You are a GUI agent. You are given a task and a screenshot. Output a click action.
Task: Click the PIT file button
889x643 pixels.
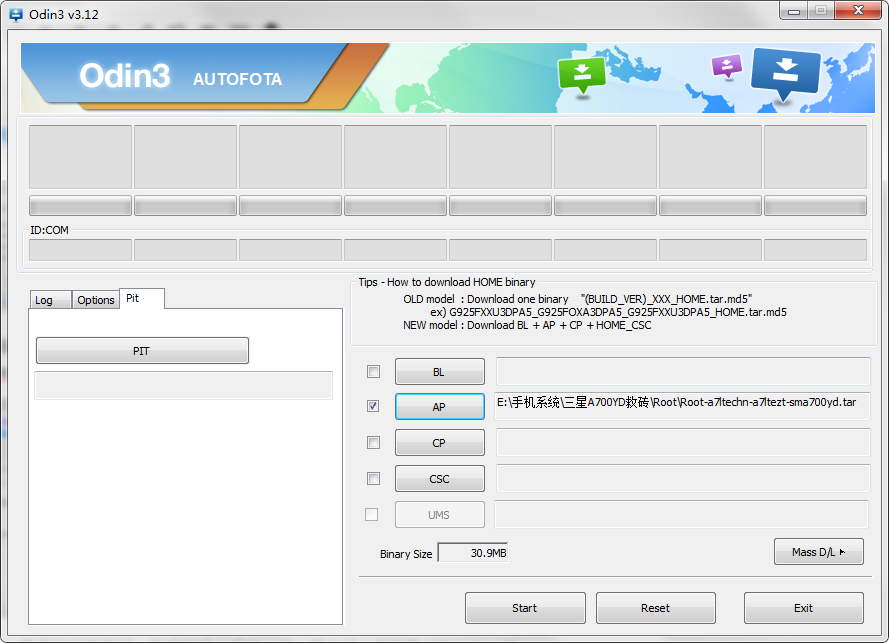click(x=142, y=350)
